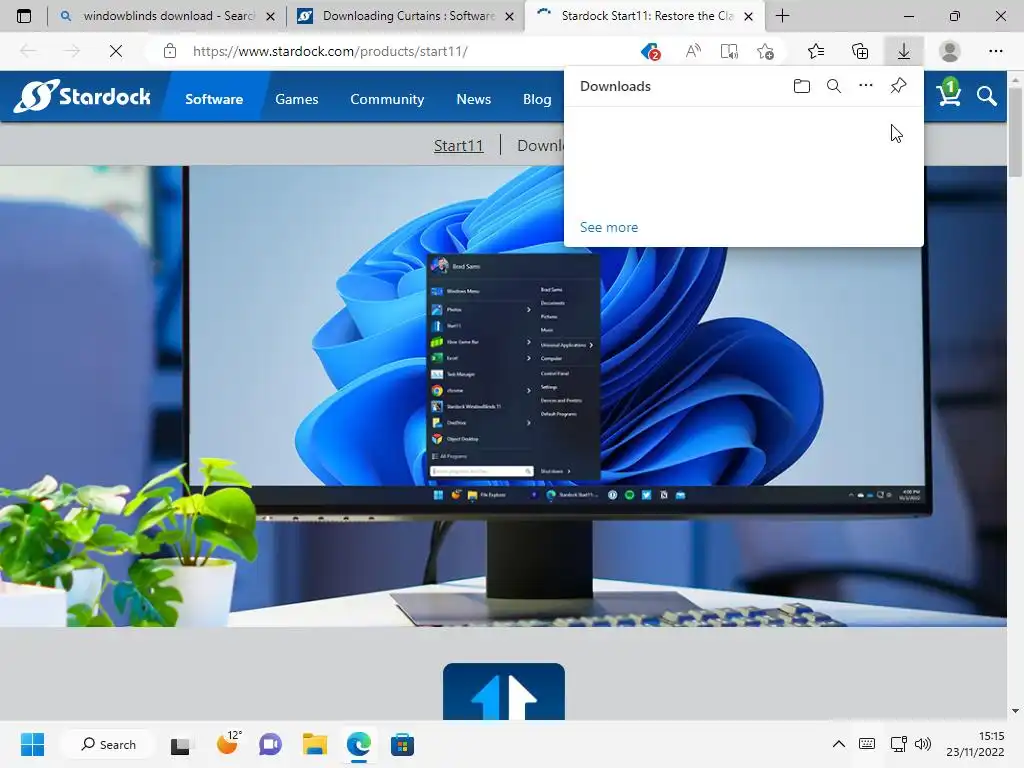Click the scrollbar down arrow
Viewport: 1024px width, 768px height.
1015,711
